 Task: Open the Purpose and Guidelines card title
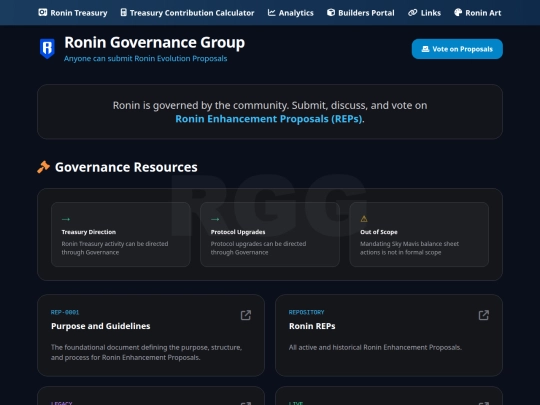[x=101, y=326]
